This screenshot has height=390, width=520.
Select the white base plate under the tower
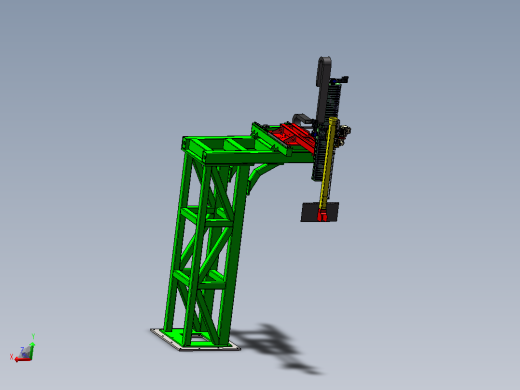195,340
